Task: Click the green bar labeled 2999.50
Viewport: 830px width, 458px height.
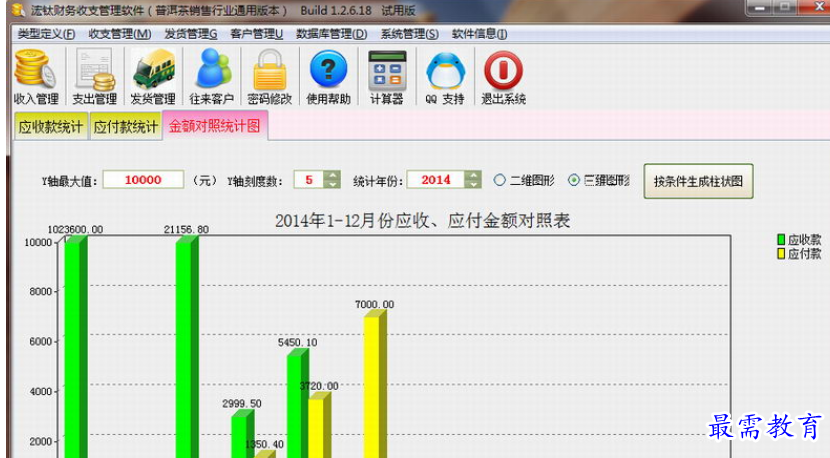Action: [241, 435]
